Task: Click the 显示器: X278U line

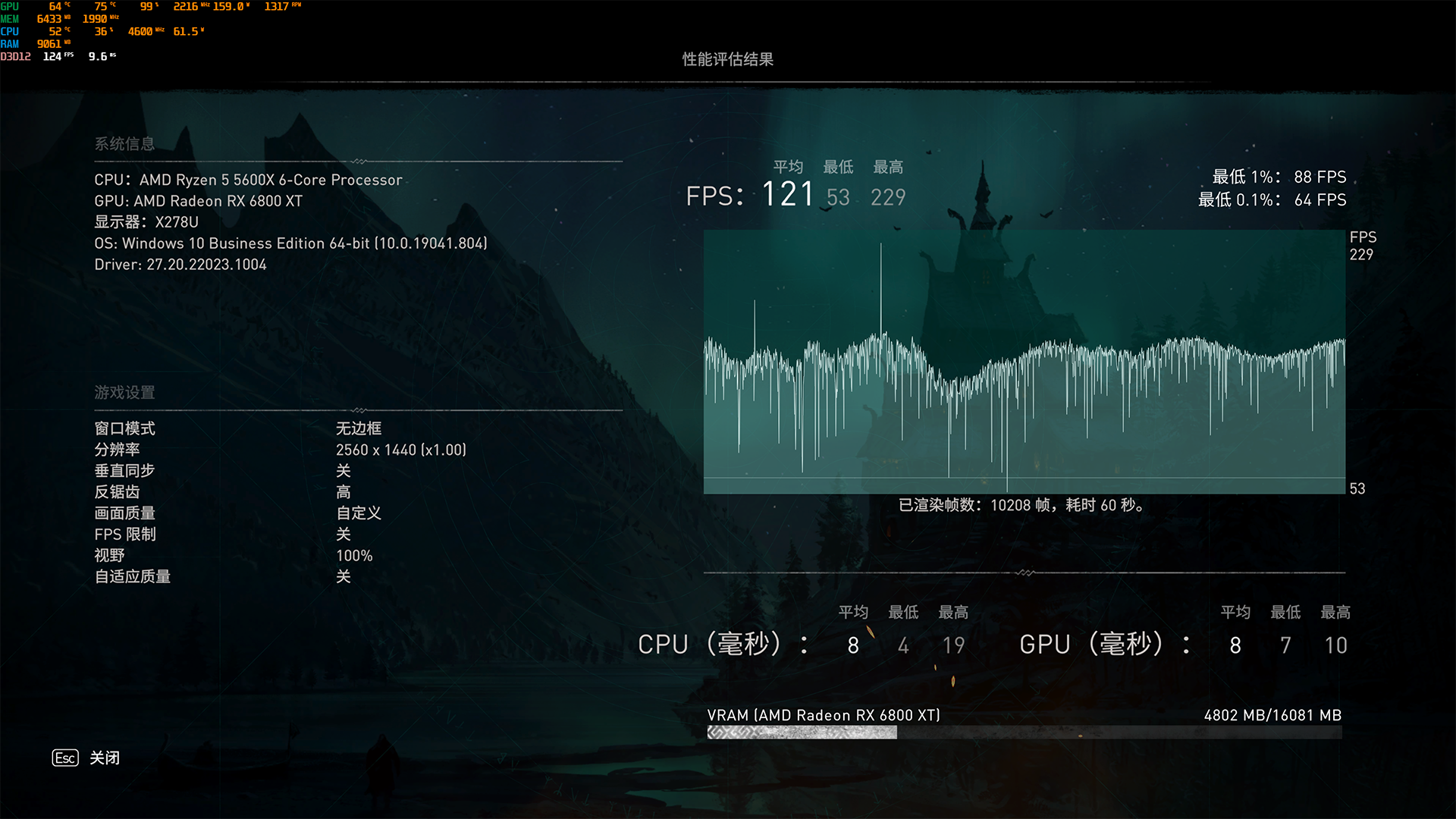Action: (x=146, y=222)
